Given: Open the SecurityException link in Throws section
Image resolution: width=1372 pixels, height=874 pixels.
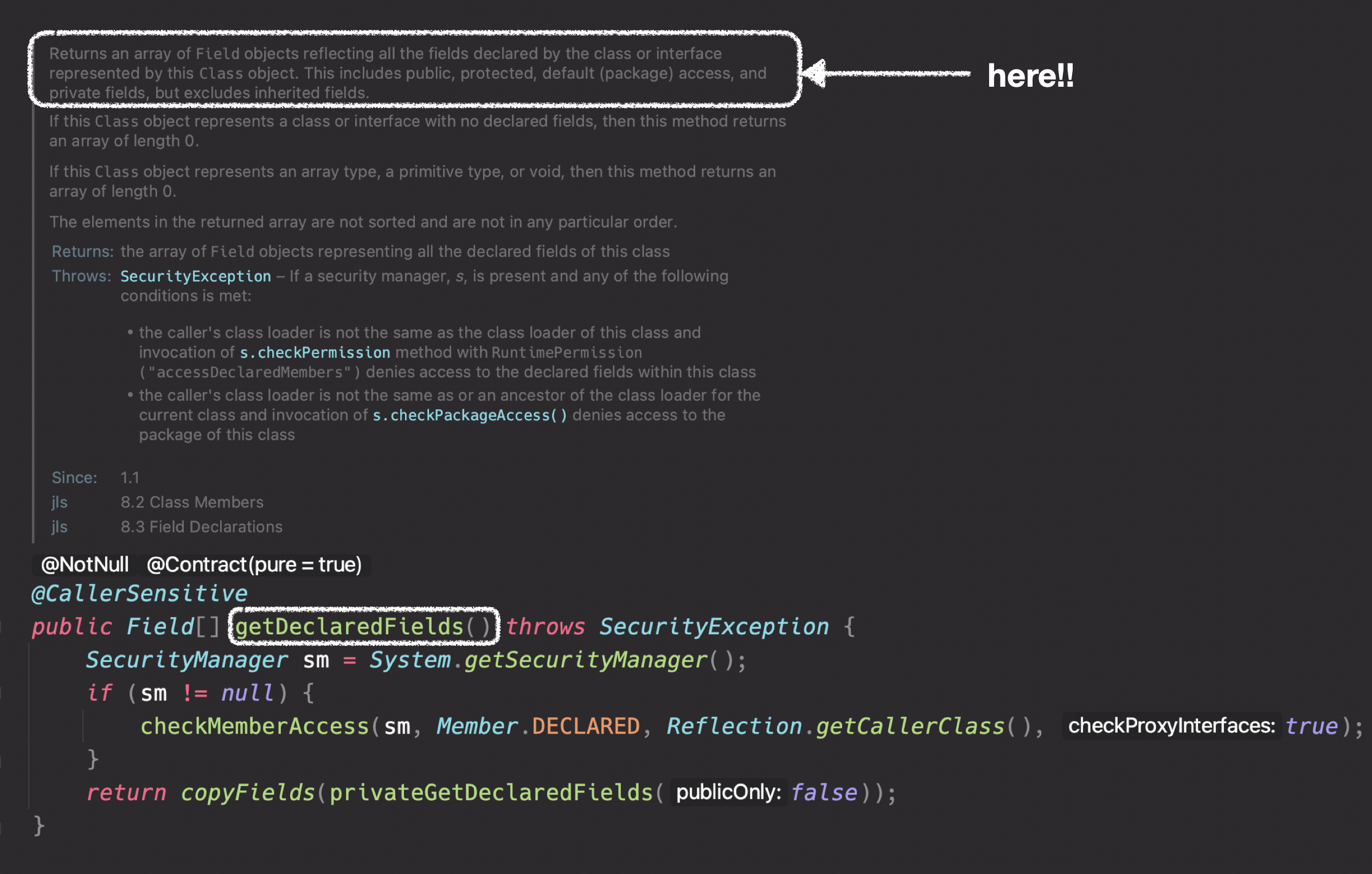Looking at the screenshot, I should point(195,277).
